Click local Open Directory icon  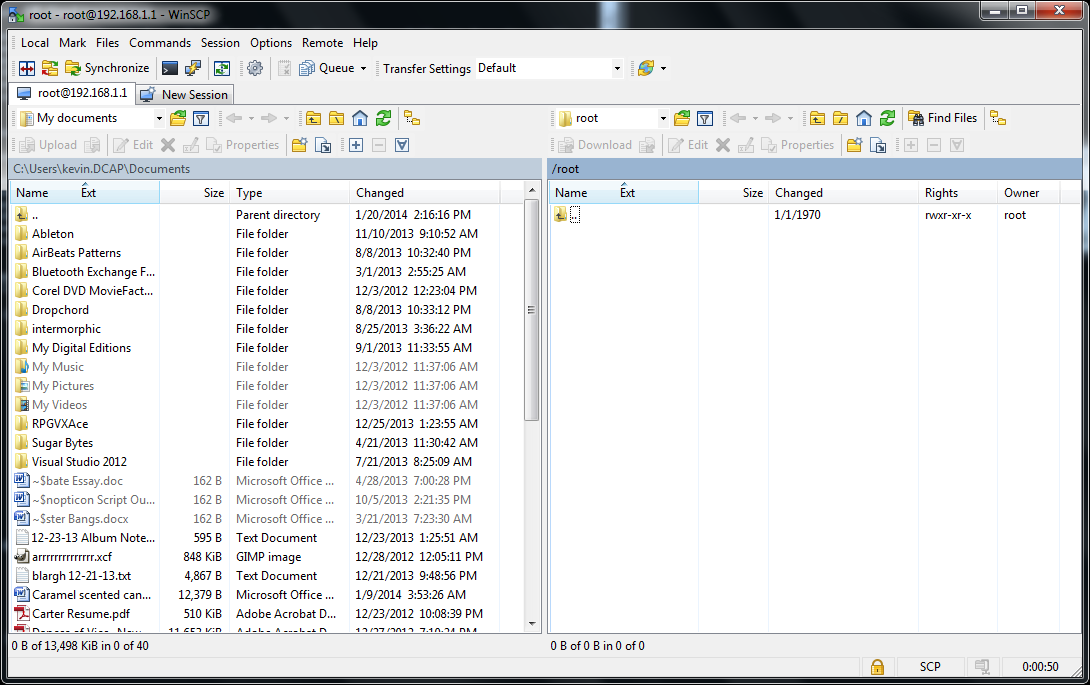178,118
